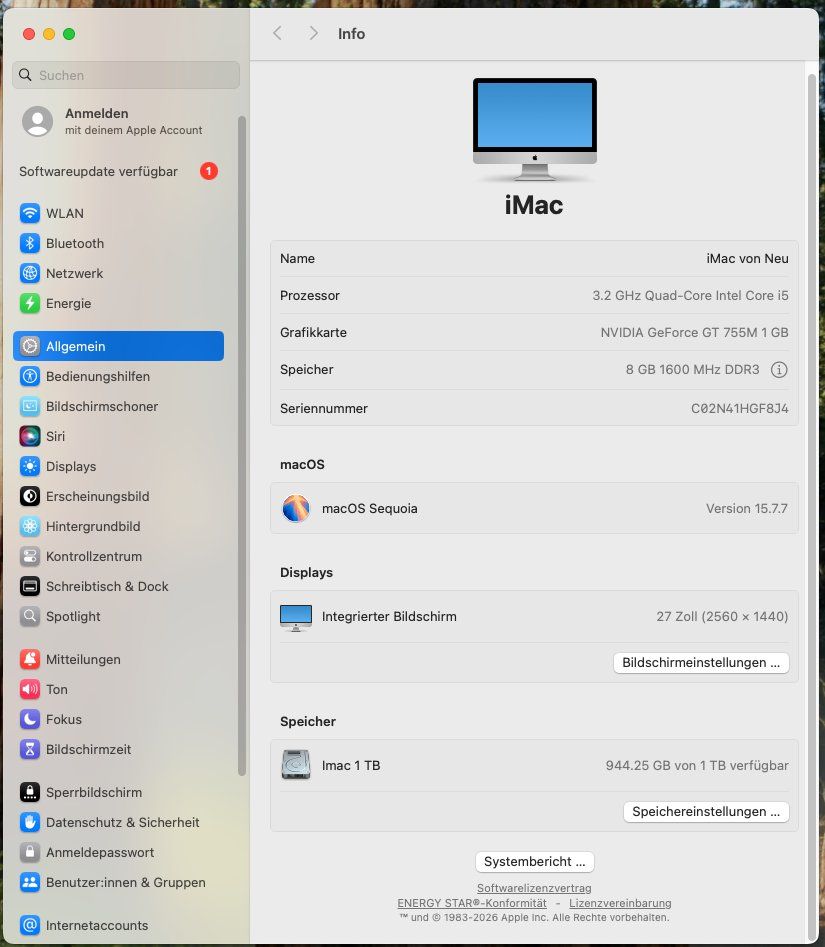
Task: Click the Systembericht … button
Action: (534, 862)
